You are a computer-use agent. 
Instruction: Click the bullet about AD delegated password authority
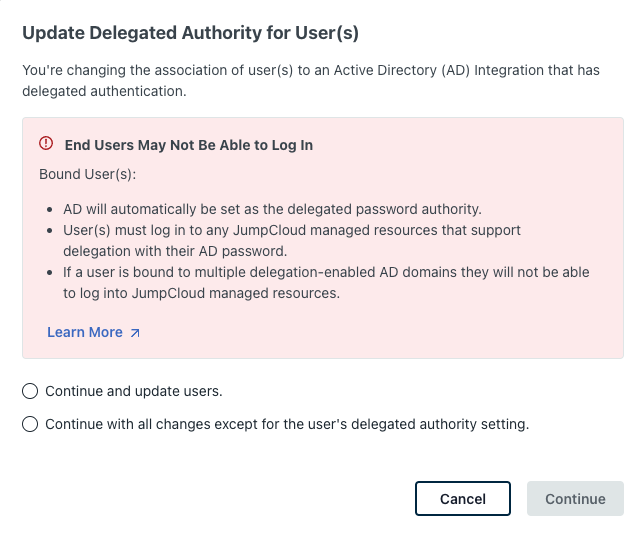click(272, 209)
